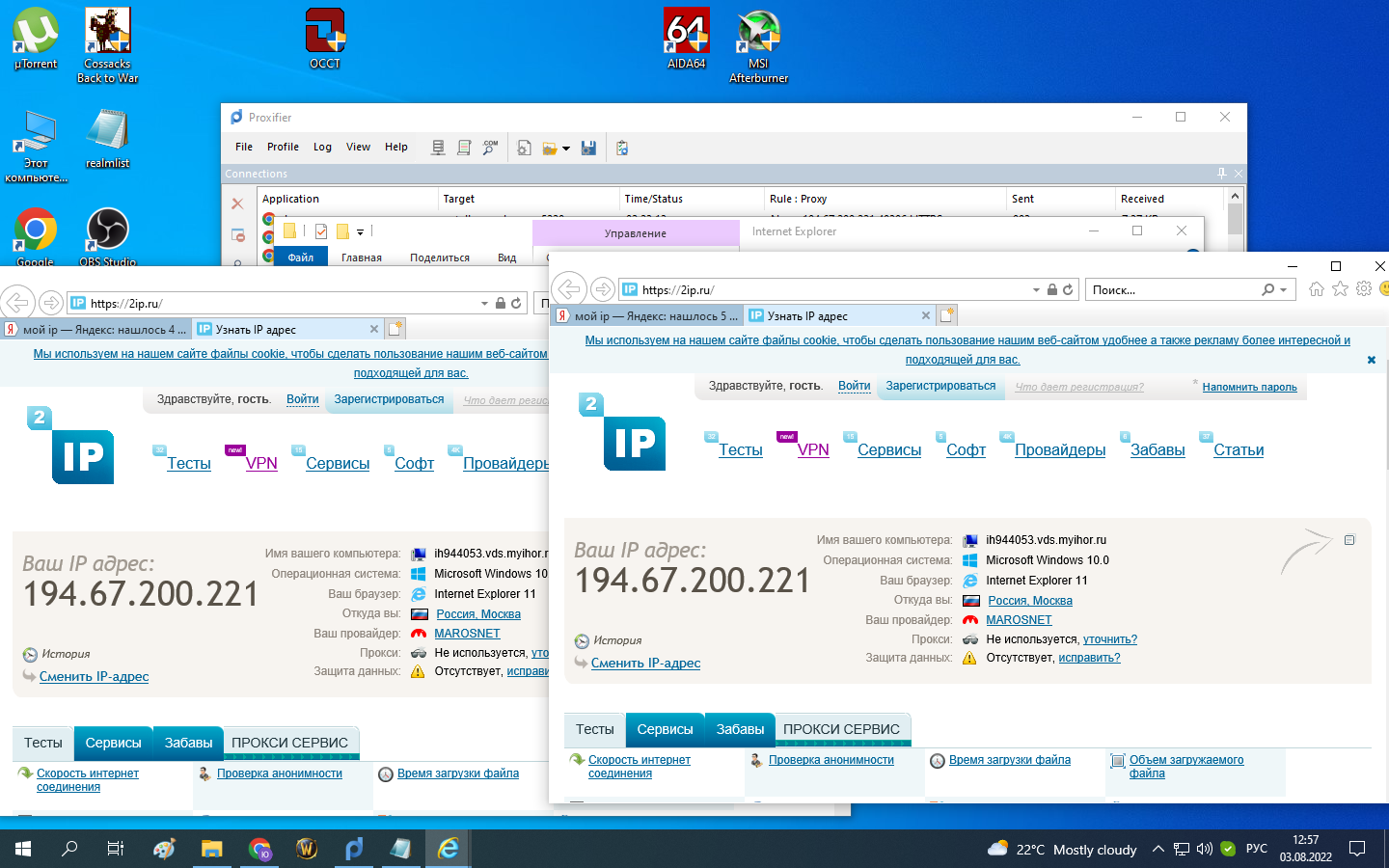This screenshot has height=868, width=1389.
Task: Click the Напомнить пароль link
Action: click(x=1249, y=387)
